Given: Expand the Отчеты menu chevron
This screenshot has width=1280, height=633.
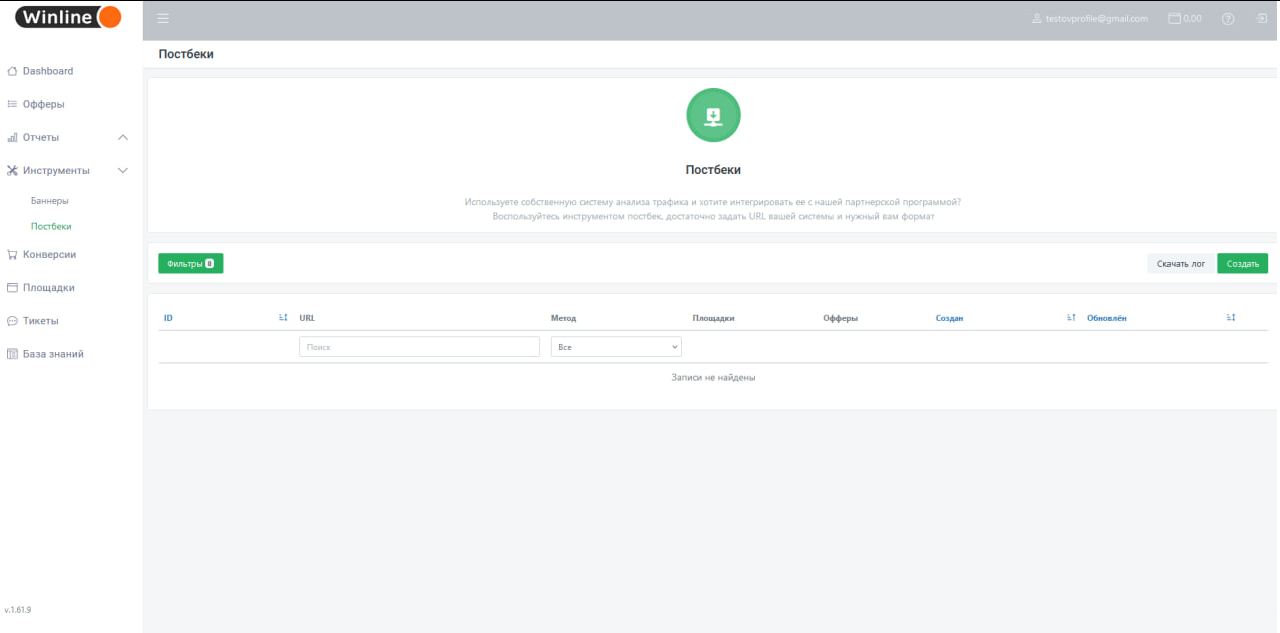Looking at the screenshot, I should 123,138.
